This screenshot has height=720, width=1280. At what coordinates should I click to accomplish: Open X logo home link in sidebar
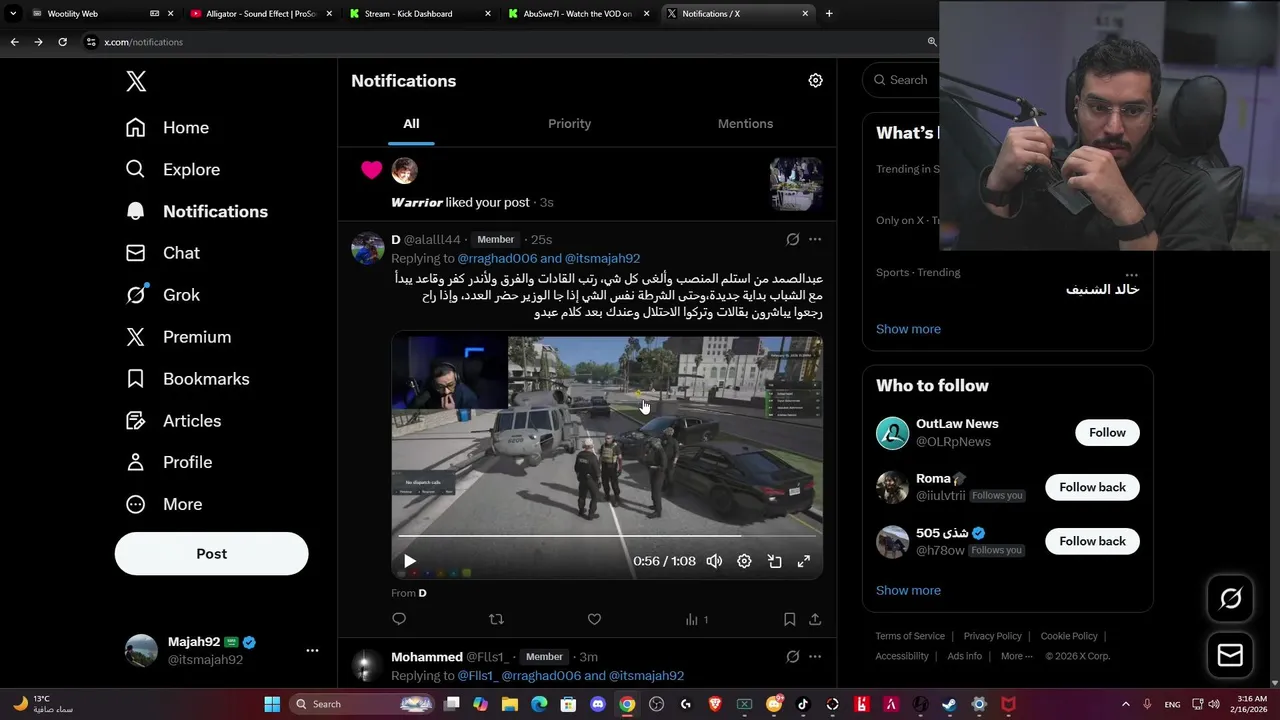[x=136, y=82]
